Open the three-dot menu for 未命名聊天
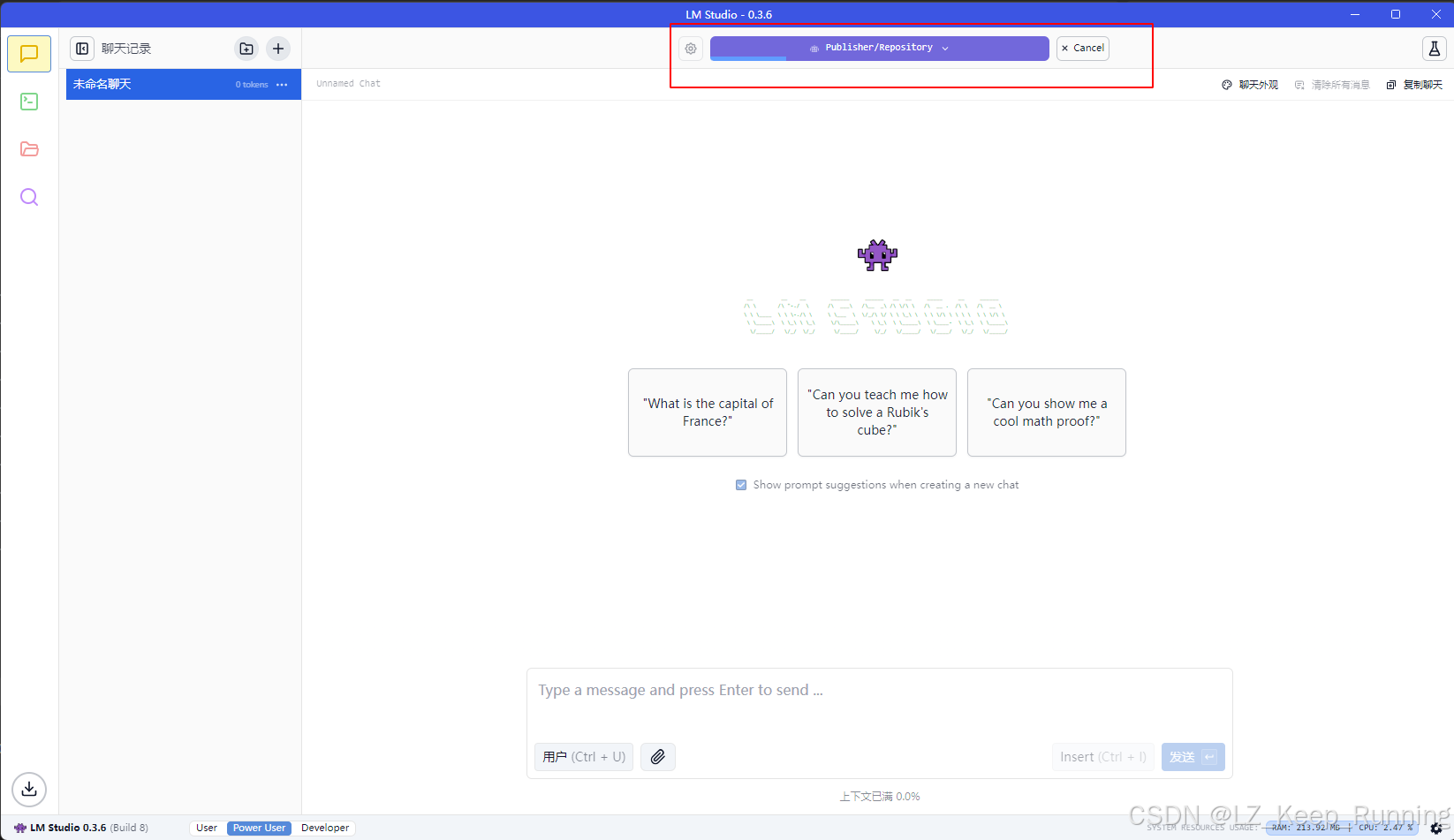The height and width of the screenshot is (840, 1454). [282, 85]
